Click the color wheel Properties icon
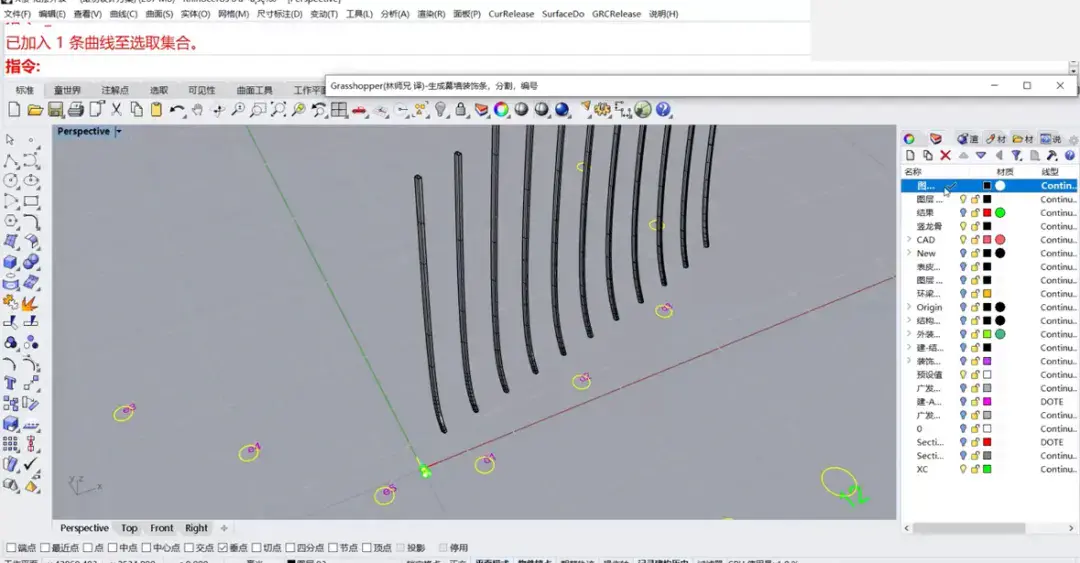This screenshot has width=1080, height=563. tap(501, 110)
